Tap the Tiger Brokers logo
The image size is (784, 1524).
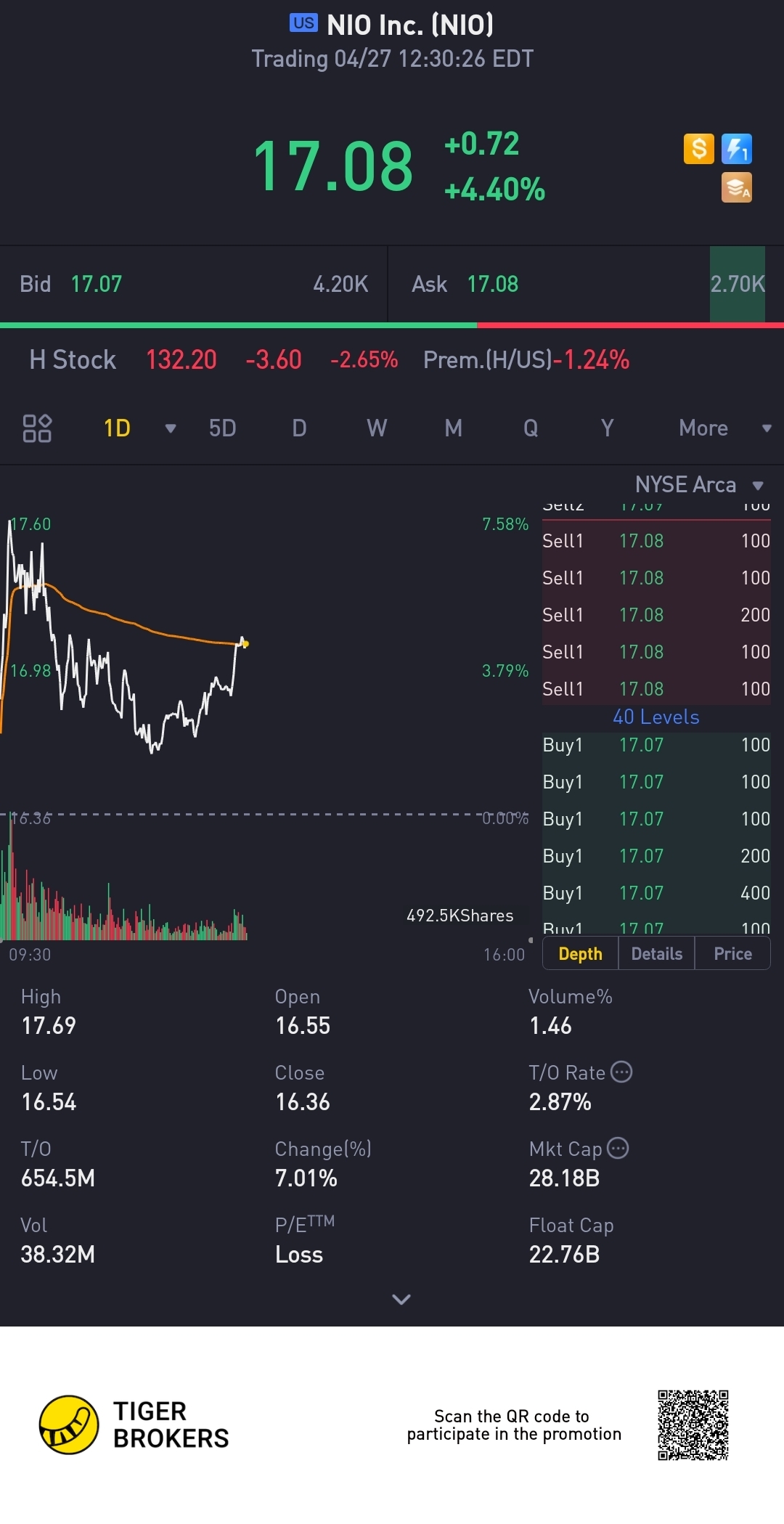click(x=134, y=1425)
